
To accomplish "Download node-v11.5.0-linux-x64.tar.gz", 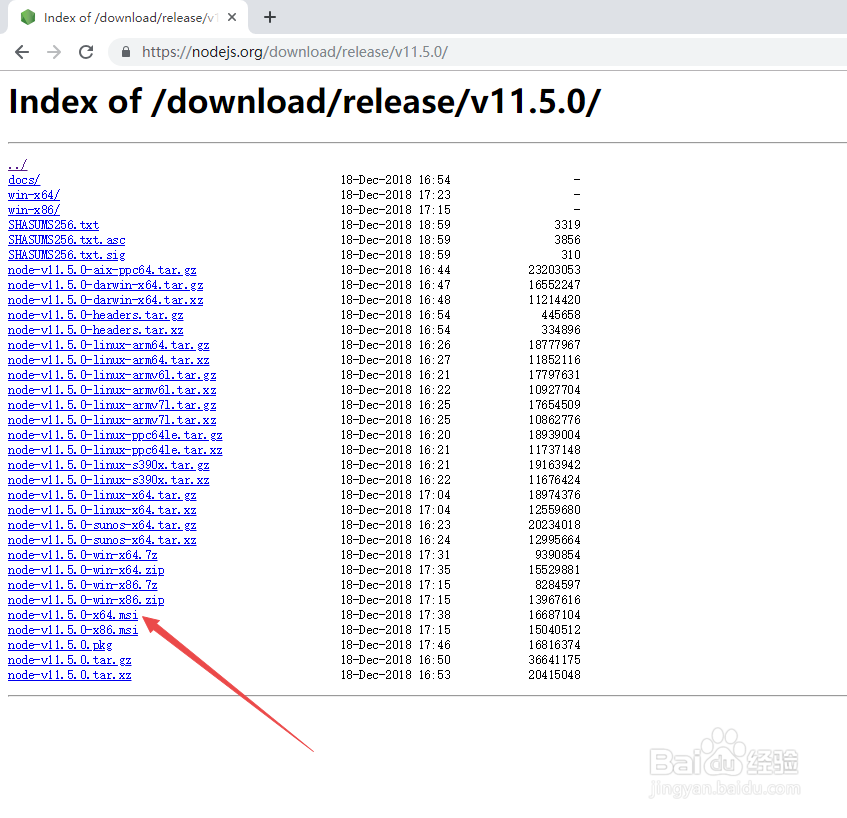I will pyautogui.click(x=102, y=495).
